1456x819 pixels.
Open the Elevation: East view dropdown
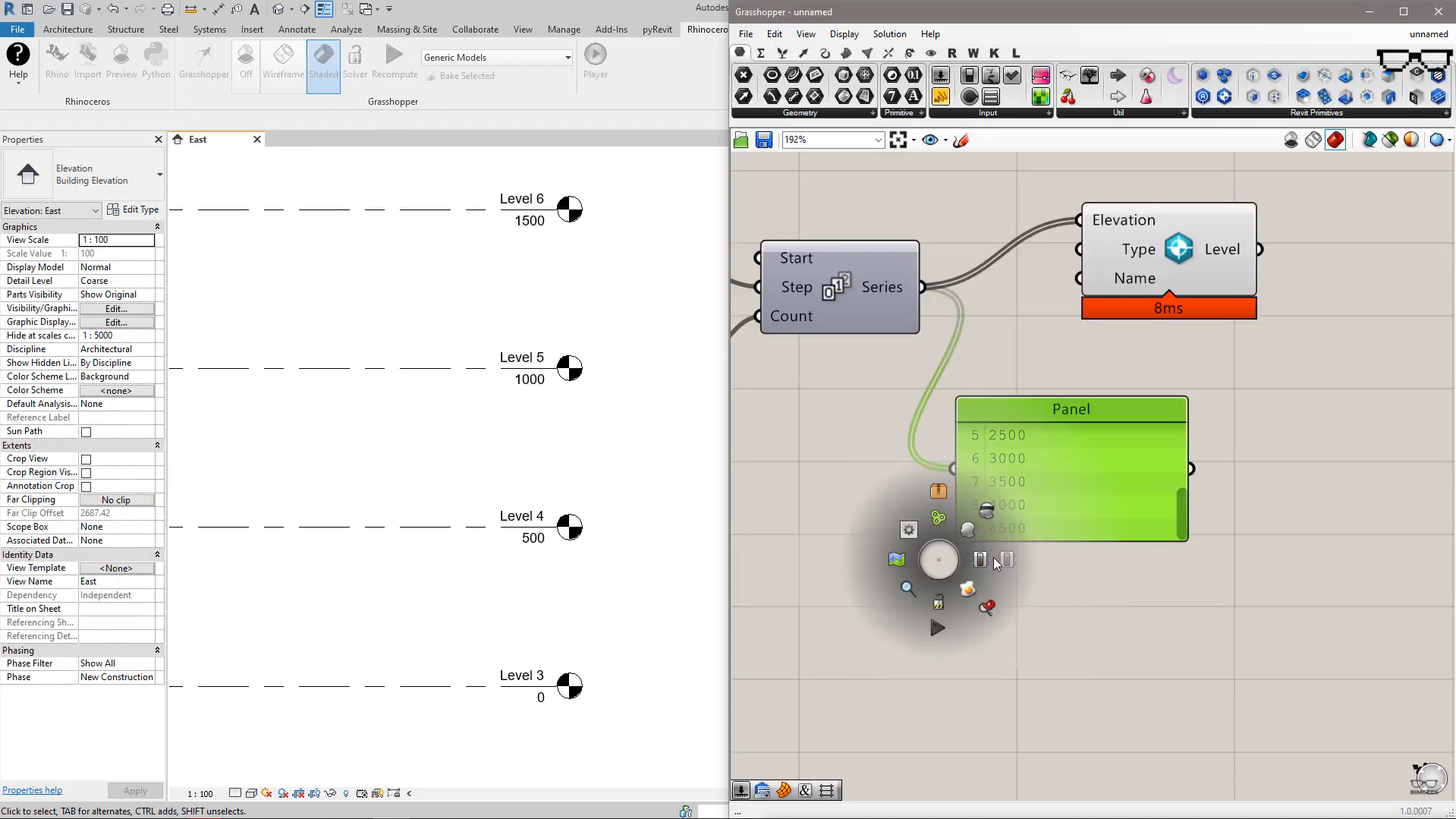point(95,211)
